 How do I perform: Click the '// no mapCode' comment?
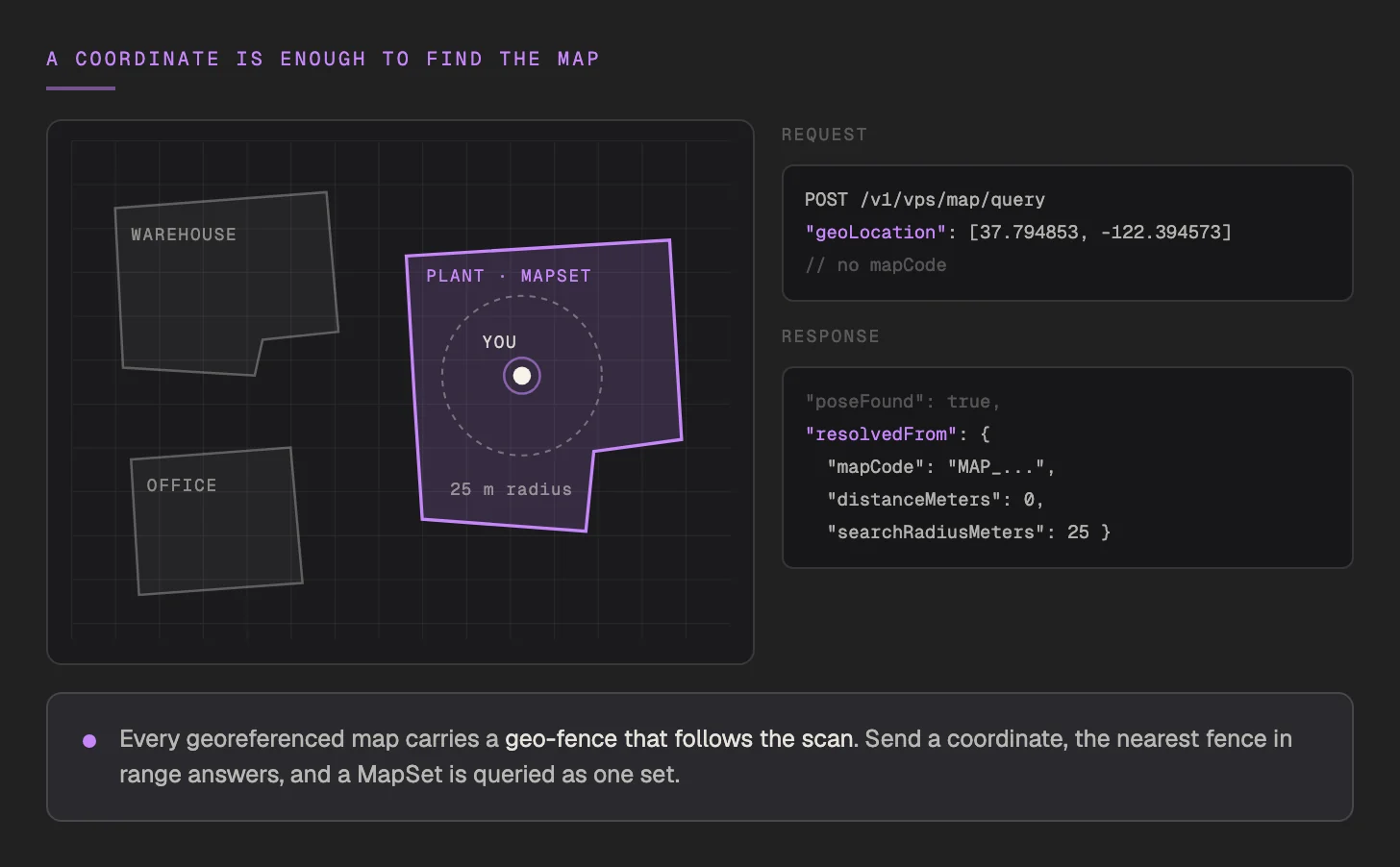[876, 265]
